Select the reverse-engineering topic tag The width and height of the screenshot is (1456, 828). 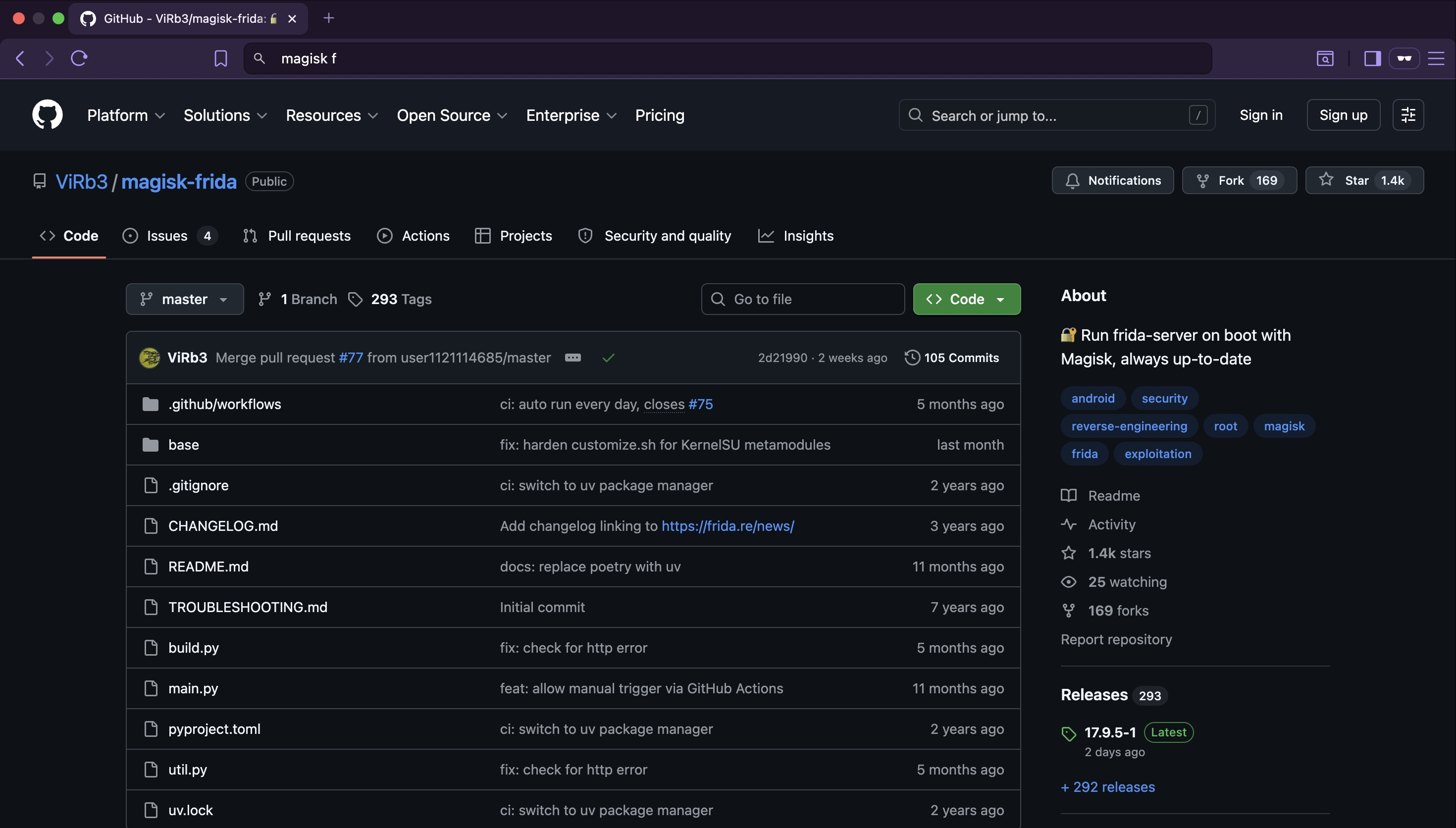[x=1129, y=426]
